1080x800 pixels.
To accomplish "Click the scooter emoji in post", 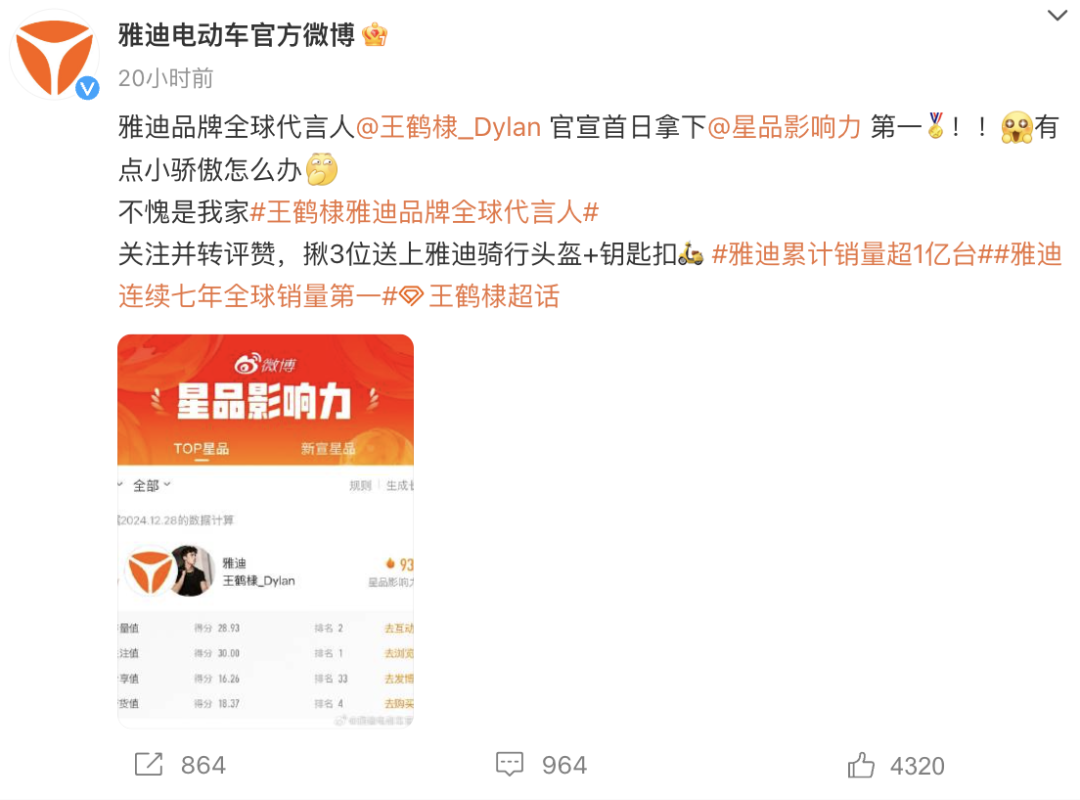I will click(x=691, y=254).
